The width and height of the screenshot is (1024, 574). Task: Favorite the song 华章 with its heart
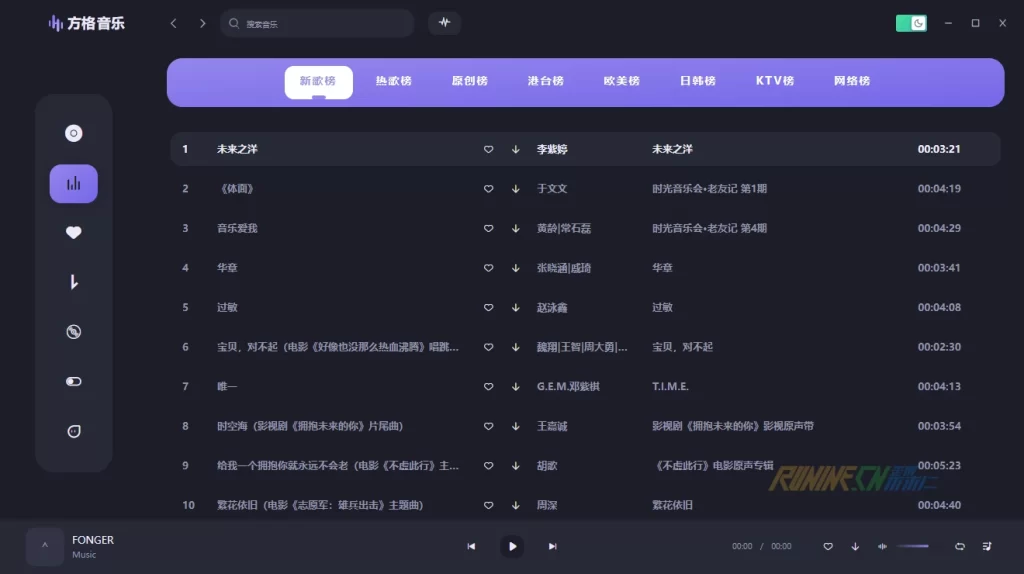[x=488, y=268]
